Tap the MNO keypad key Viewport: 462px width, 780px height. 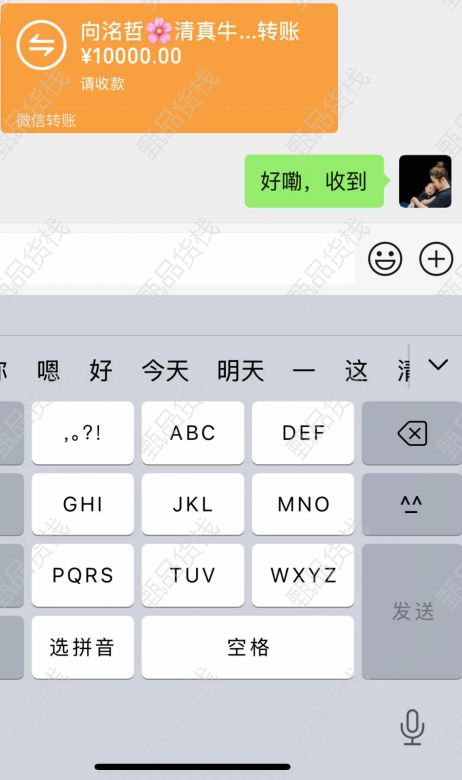click(x=303, y=504)
